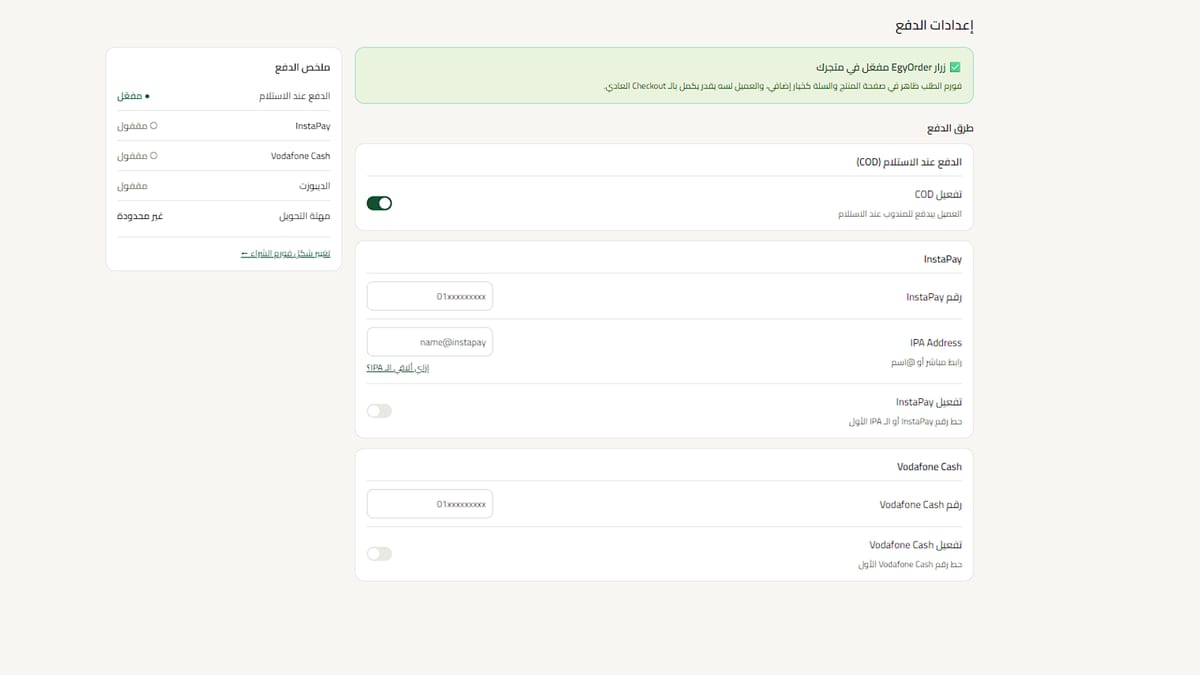Viewport: 1200px width, 675px height.
Task: Enable the InstaPay activation toggle
Action: pos(379,411)
